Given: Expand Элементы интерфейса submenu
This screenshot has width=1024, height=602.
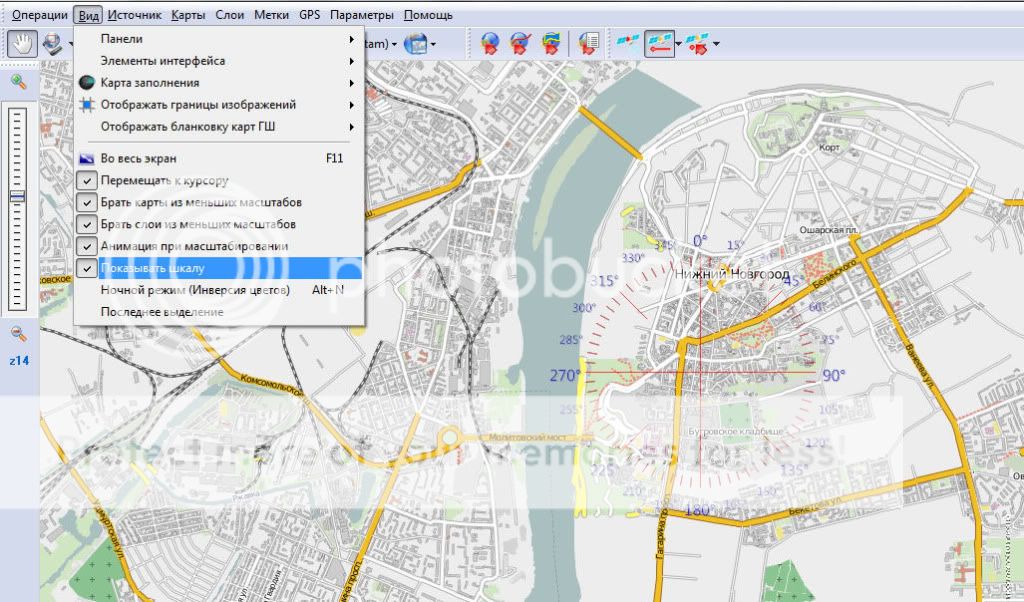Looking at the screenshot, I should pyautogui.click(x=218, y=61).
